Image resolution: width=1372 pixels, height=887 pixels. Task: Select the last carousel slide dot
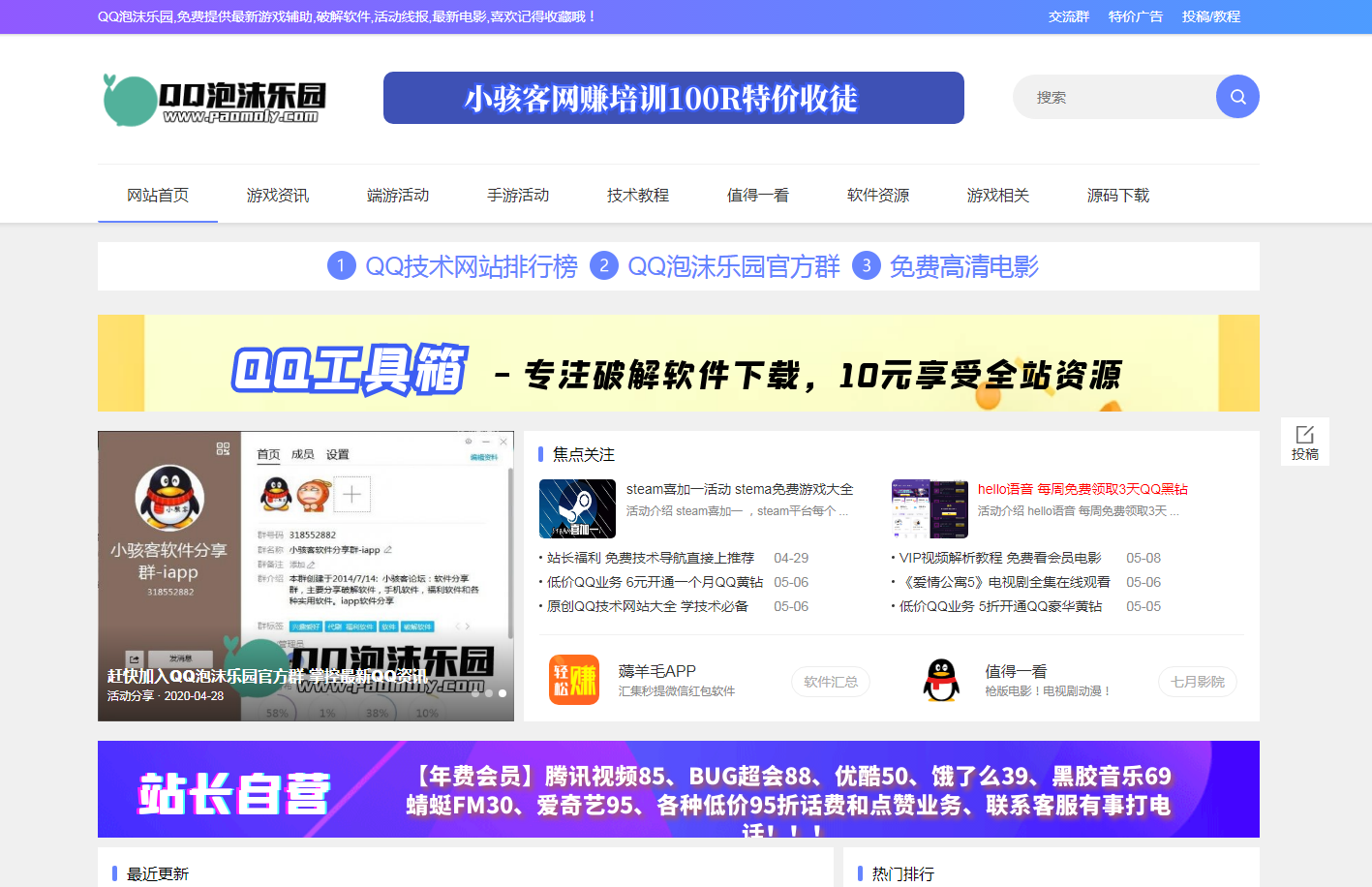tap(502, 693)
